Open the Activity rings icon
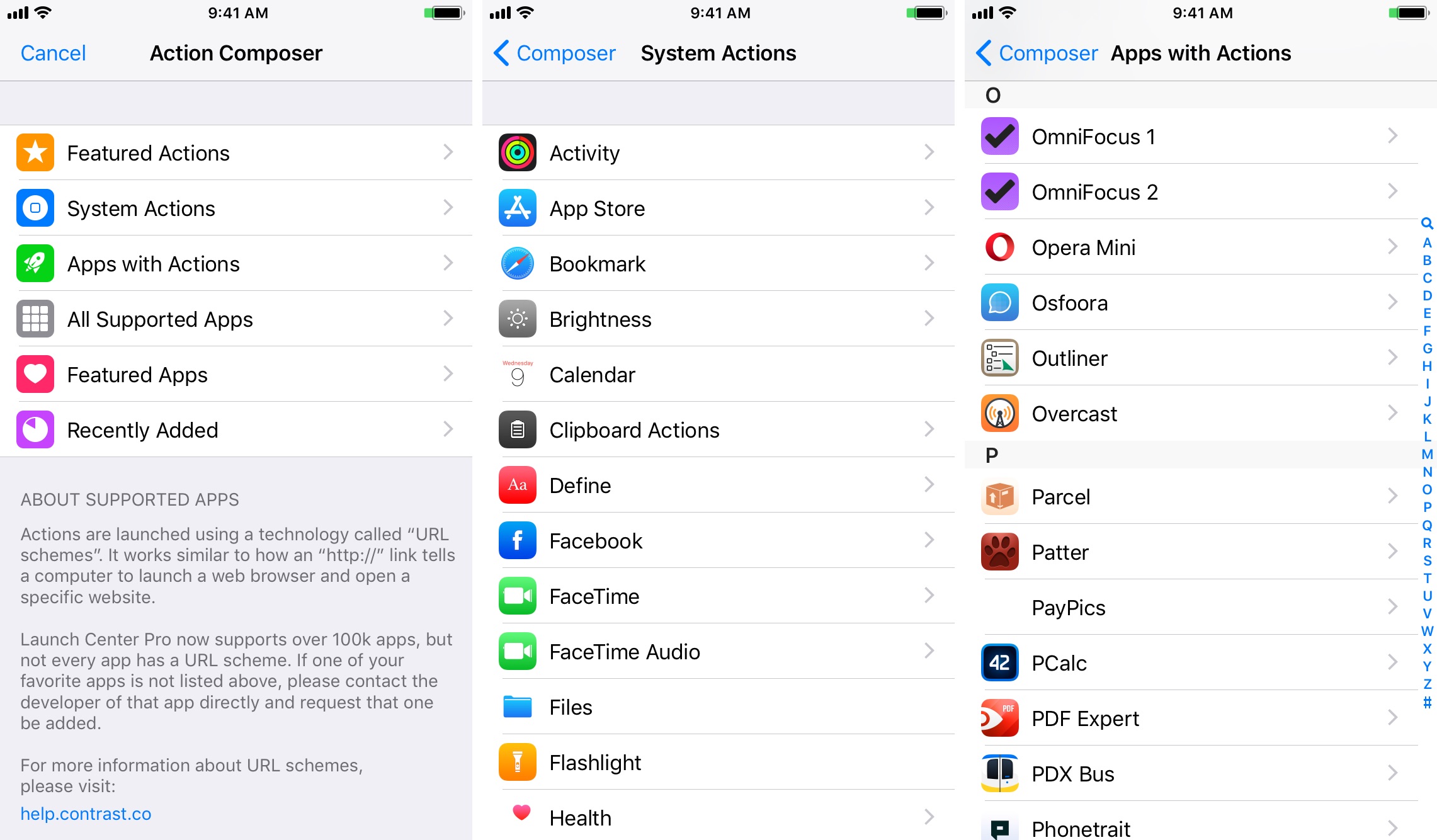1437x840 pixels. (x=518, y=152)
